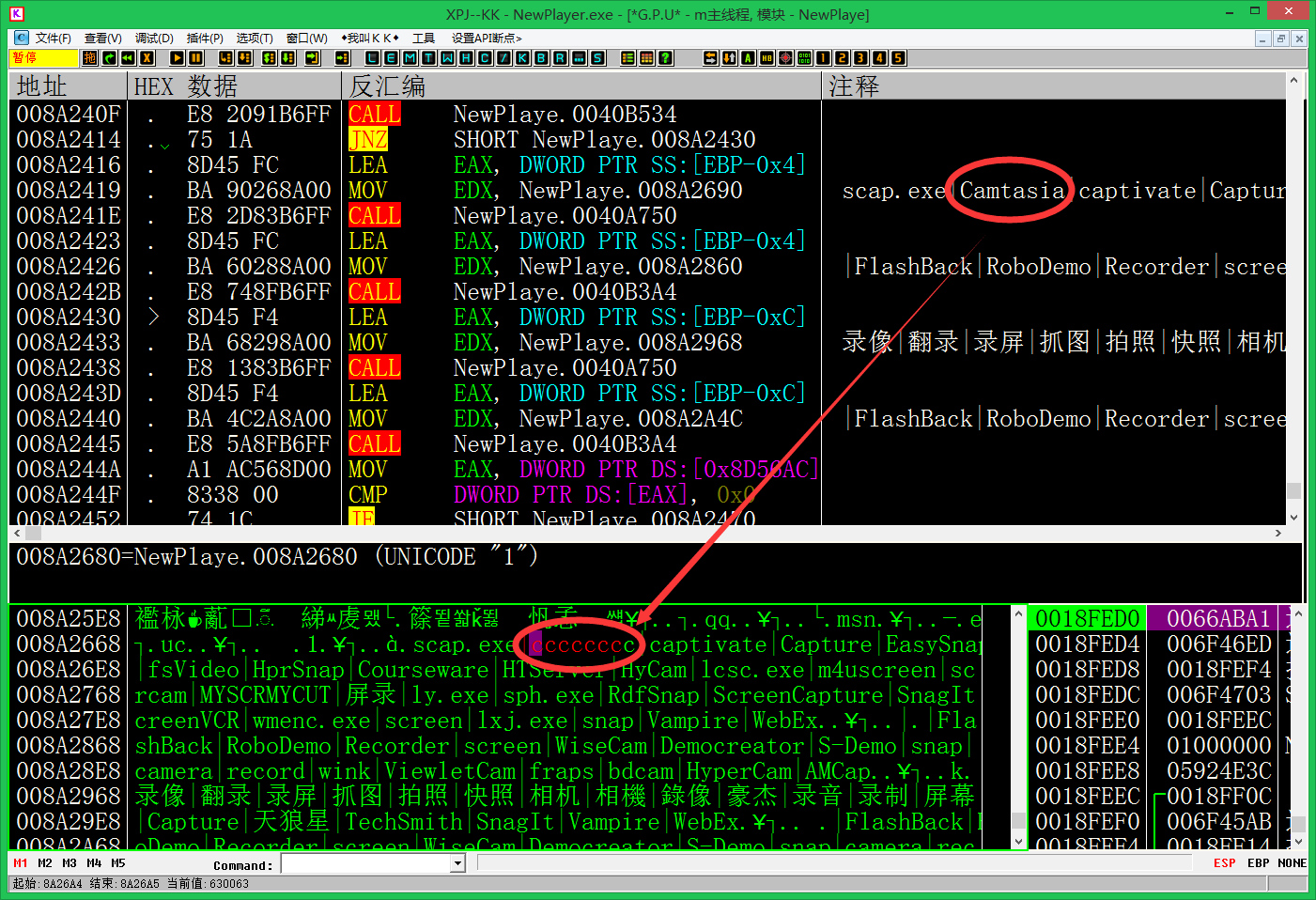Image resolution: width=1316 pixels, height=900 pixels.
Task: Click toolbar number 5 button
Action: (x=899, y=58)
